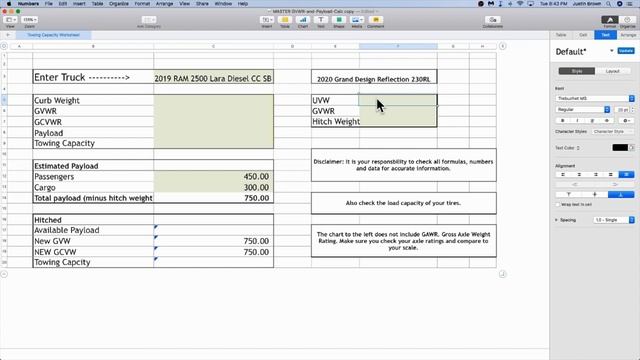
Task: Click the Table toolbar icon
Action: [285, 20]
